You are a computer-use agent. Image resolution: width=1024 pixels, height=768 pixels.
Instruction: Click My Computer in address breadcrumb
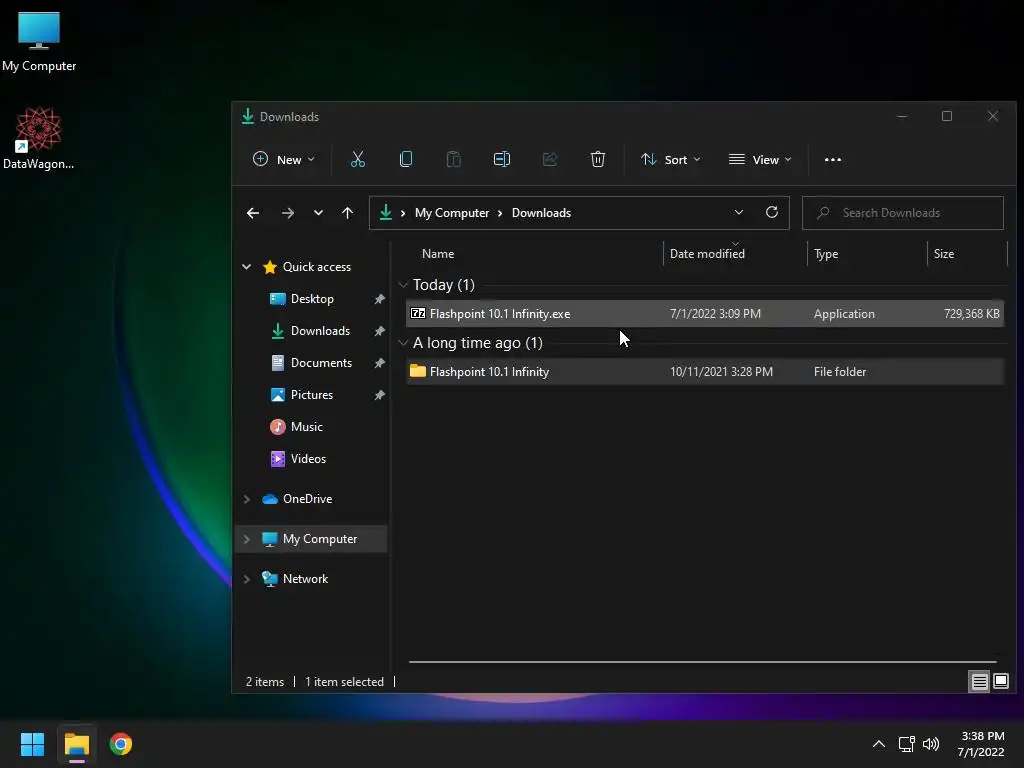pyautogui.click(x=452, y=213)
